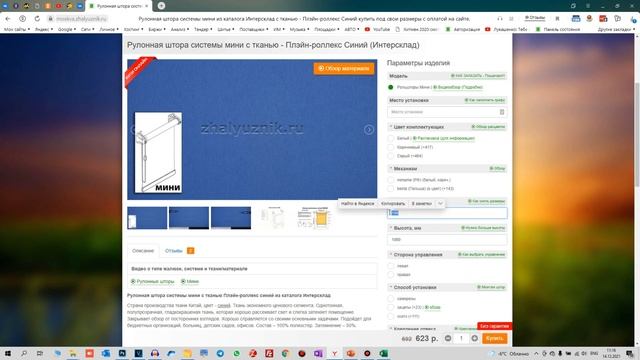The width and height of the screenshot is (640, 360).
Task: Click the orange Купить button
Action: click(494, 338)
